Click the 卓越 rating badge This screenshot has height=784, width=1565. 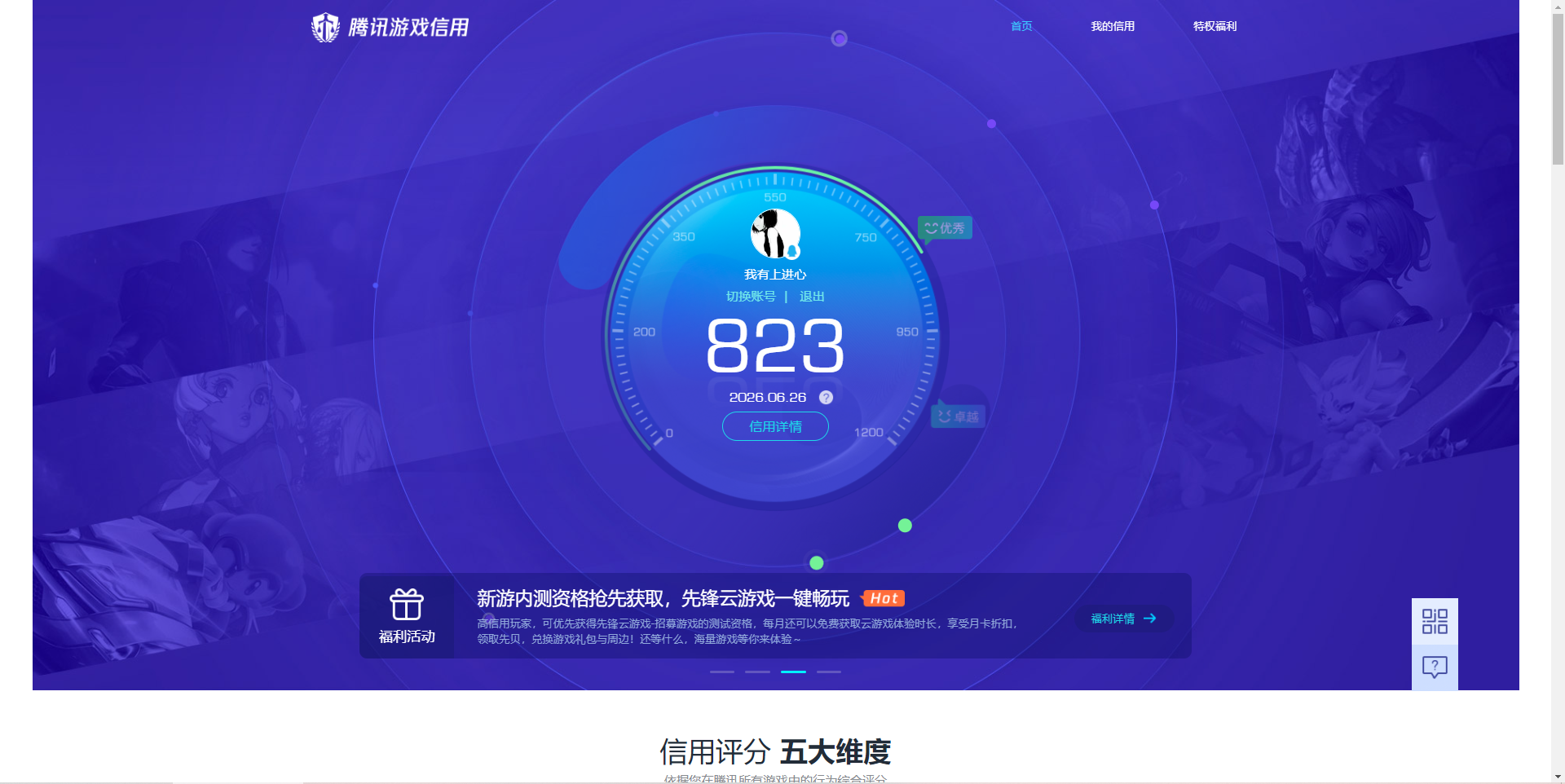point(958,416)
